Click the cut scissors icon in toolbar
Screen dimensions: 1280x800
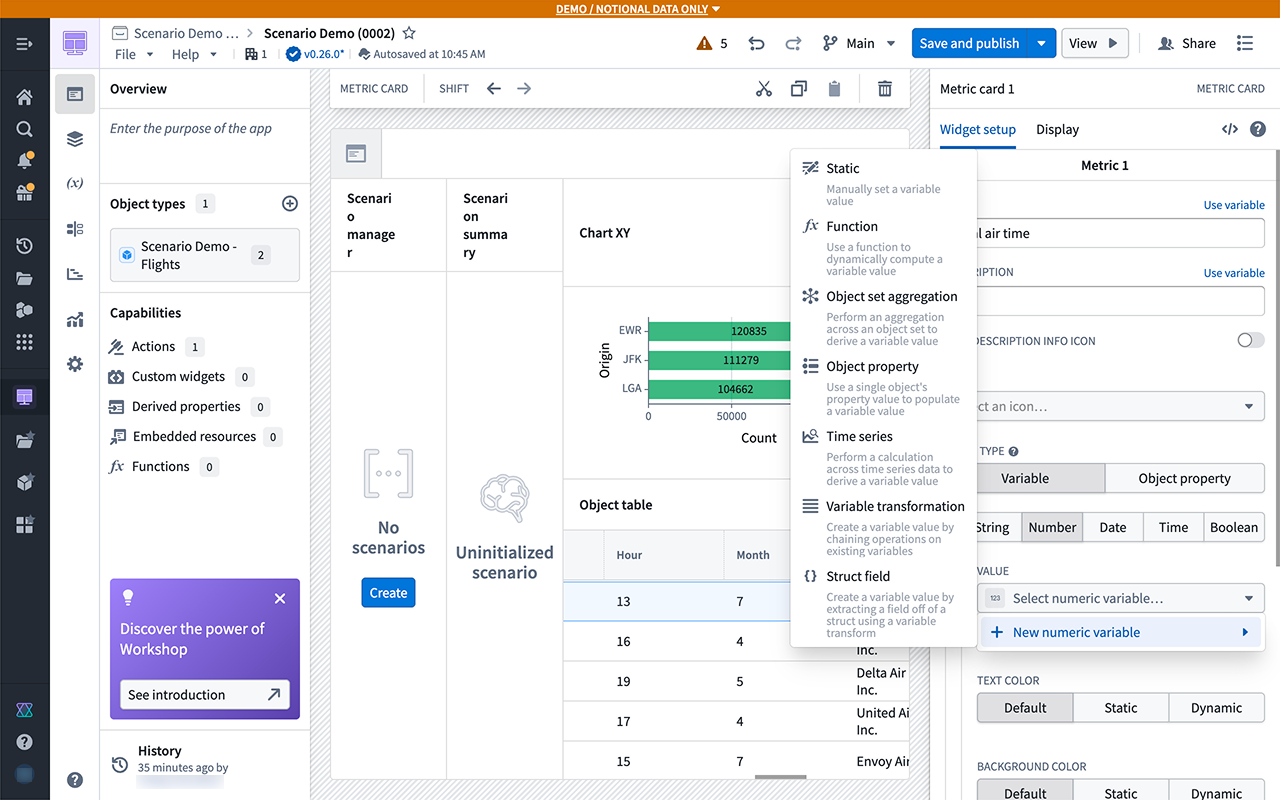click(x=764, y=89)
